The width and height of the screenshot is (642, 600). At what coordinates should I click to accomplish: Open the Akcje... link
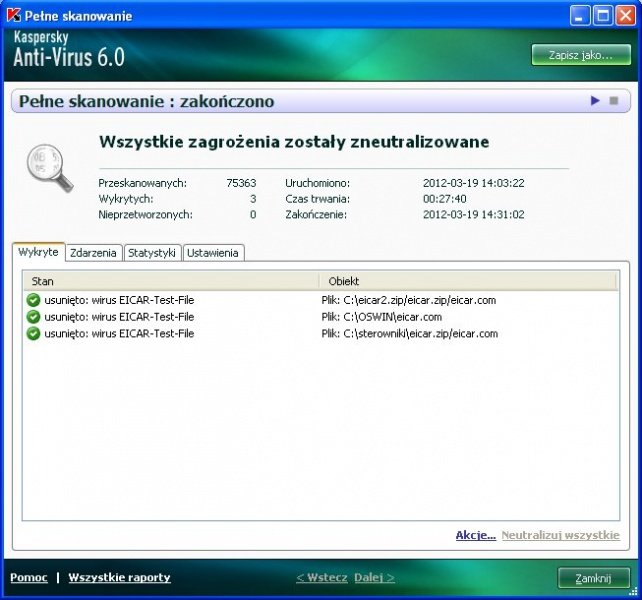coord(475,536)
